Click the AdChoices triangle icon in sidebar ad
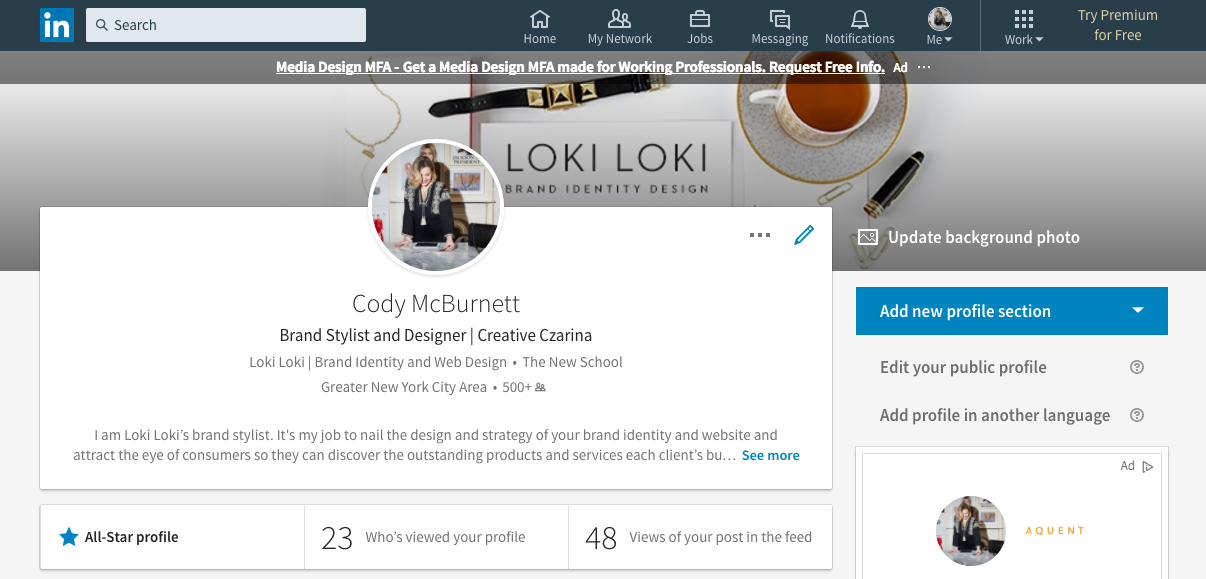Viewport: 1206px width, 579px height. point(1148,466)
